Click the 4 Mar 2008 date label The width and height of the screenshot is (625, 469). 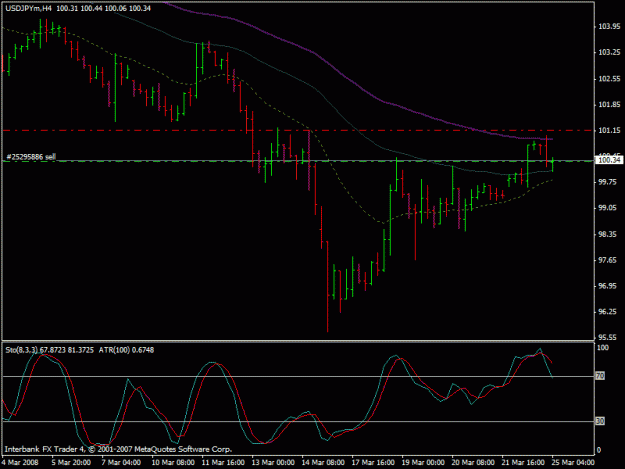tap(20, 463)
